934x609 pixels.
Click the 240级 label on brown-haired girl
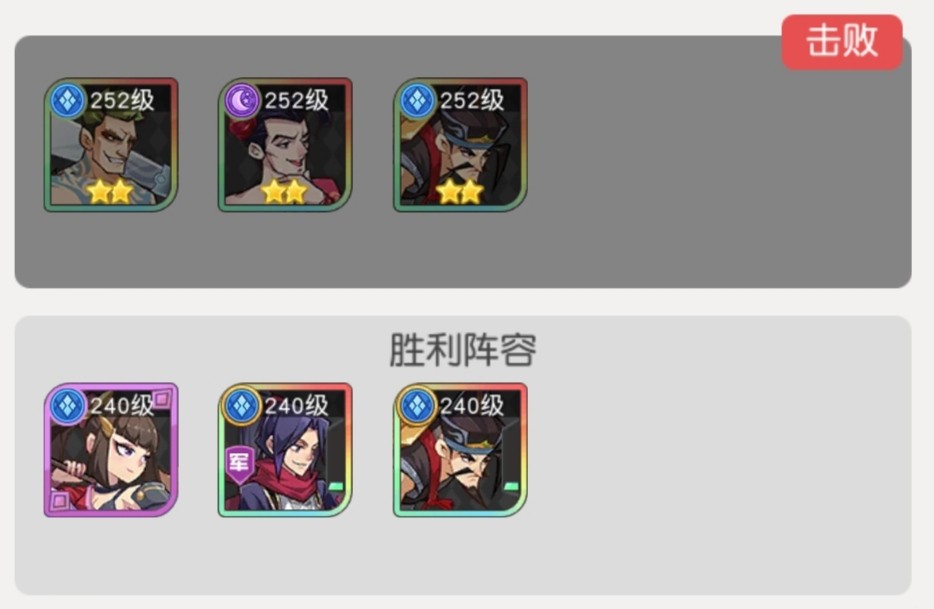[x=122, y=406]
